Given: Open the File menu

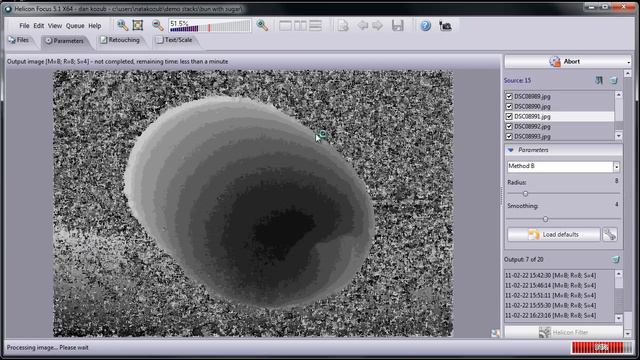Looking at the screenshot, I should coord(24,26).
